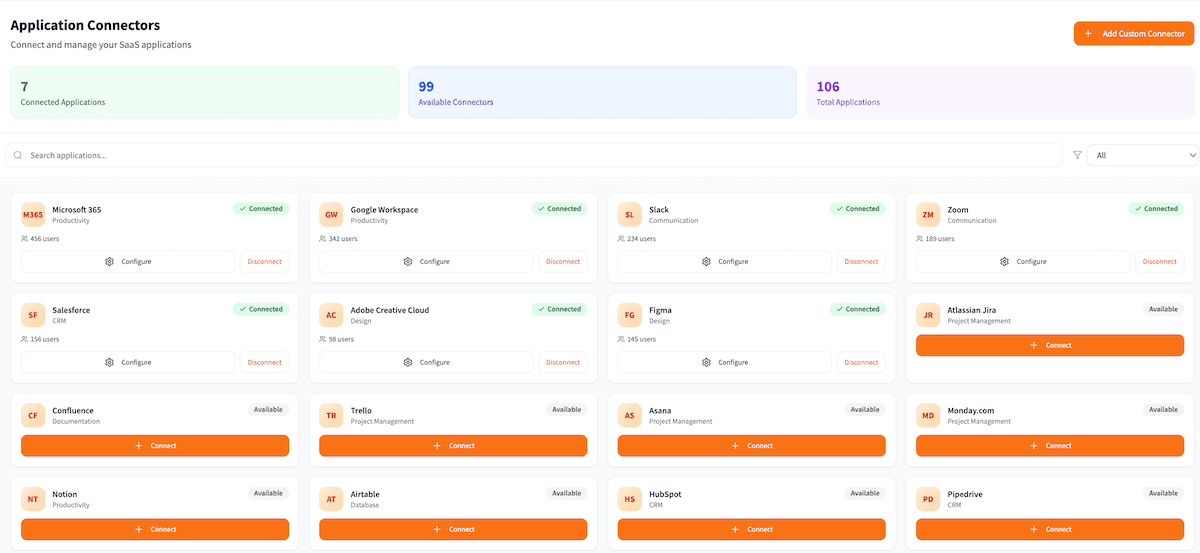
Task: Click the Notion NT app icon
Action: coord(33,499)
